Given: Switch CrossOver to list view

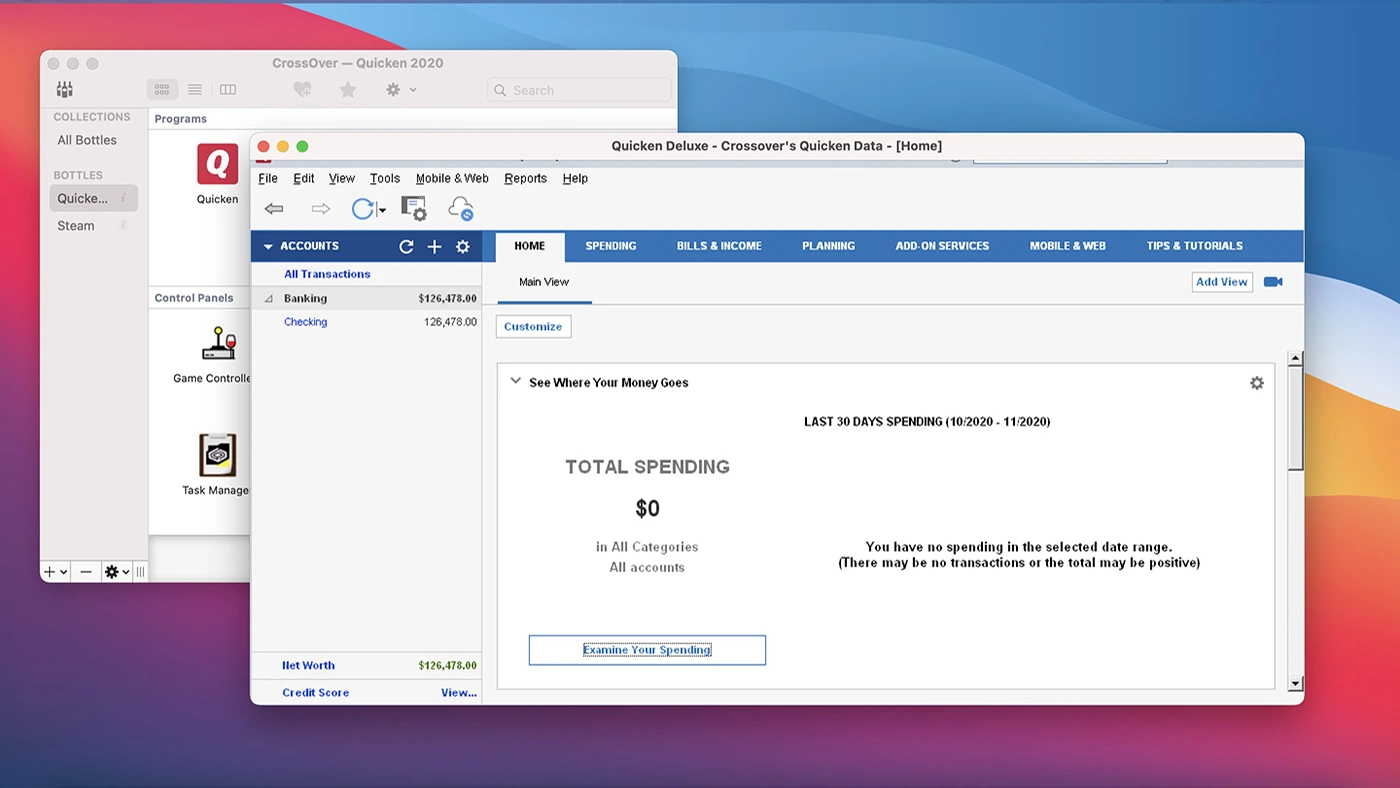Looking at the screenshot, I should click(x=195, y=90).
